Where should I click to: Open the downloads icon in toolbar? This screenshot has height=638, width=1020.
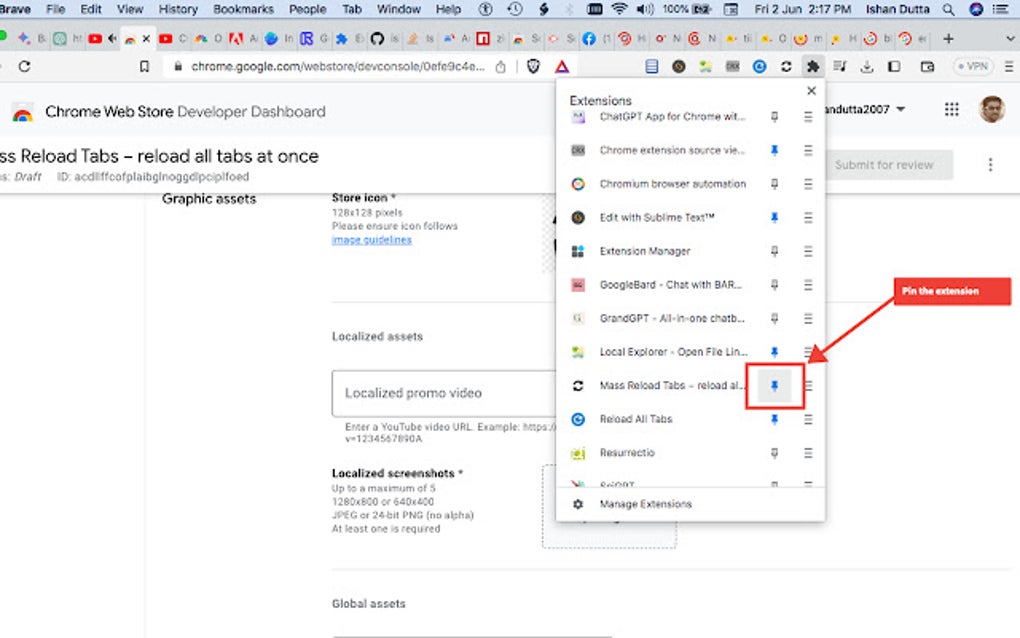(866, 66)
